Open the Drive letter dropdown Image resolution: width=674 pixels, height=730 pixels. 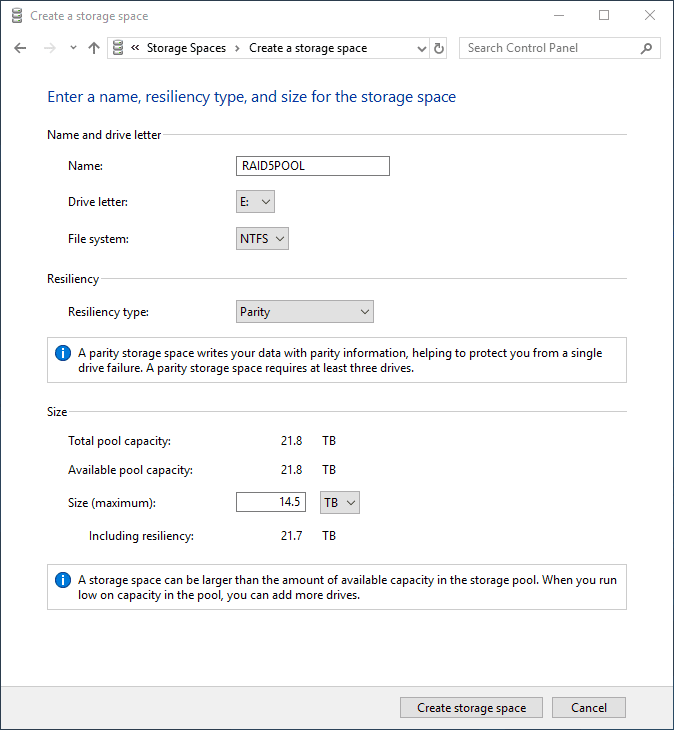255,202
